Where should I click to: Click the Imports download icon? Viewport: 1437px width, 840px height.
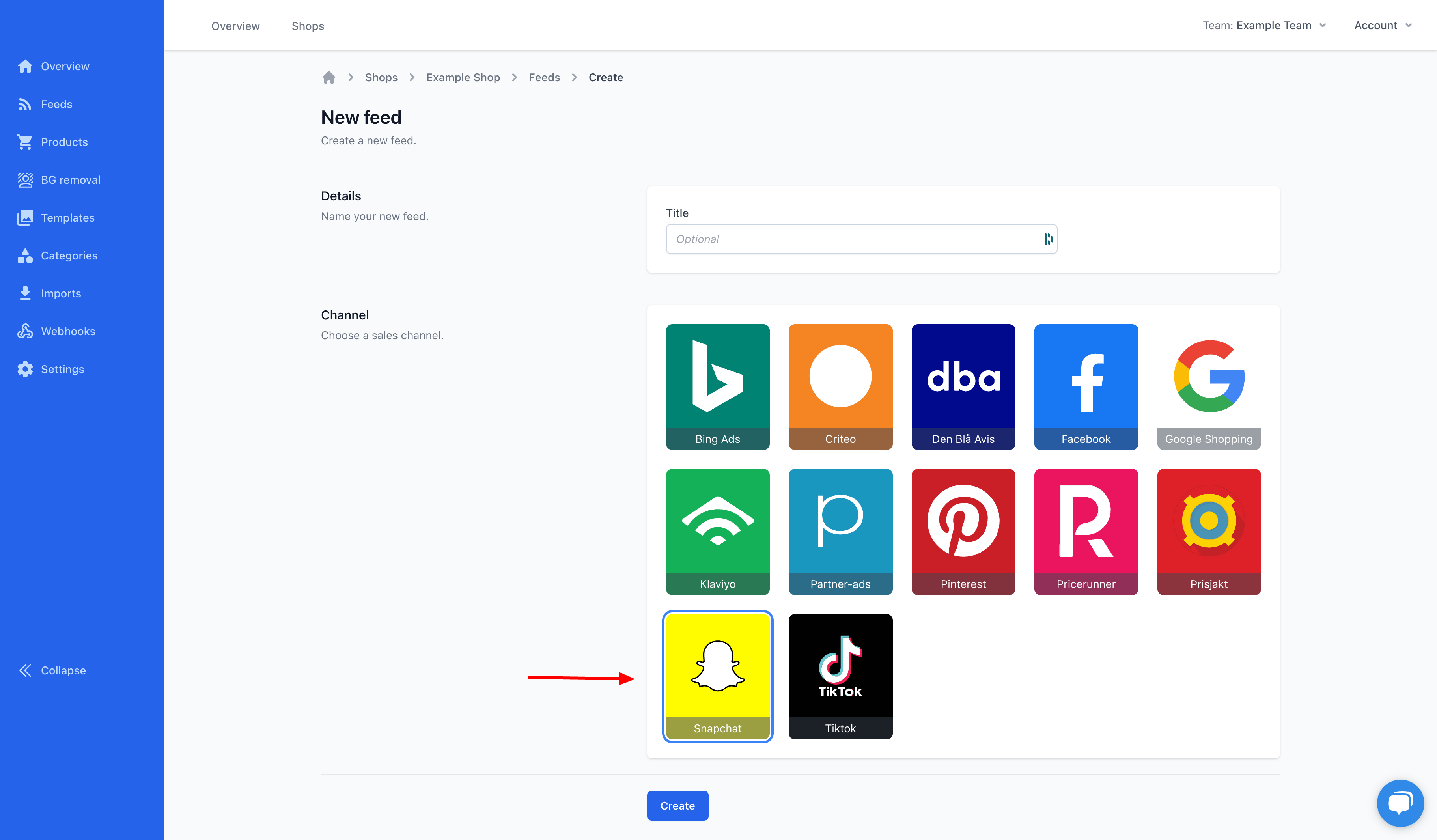coord(25,293)
